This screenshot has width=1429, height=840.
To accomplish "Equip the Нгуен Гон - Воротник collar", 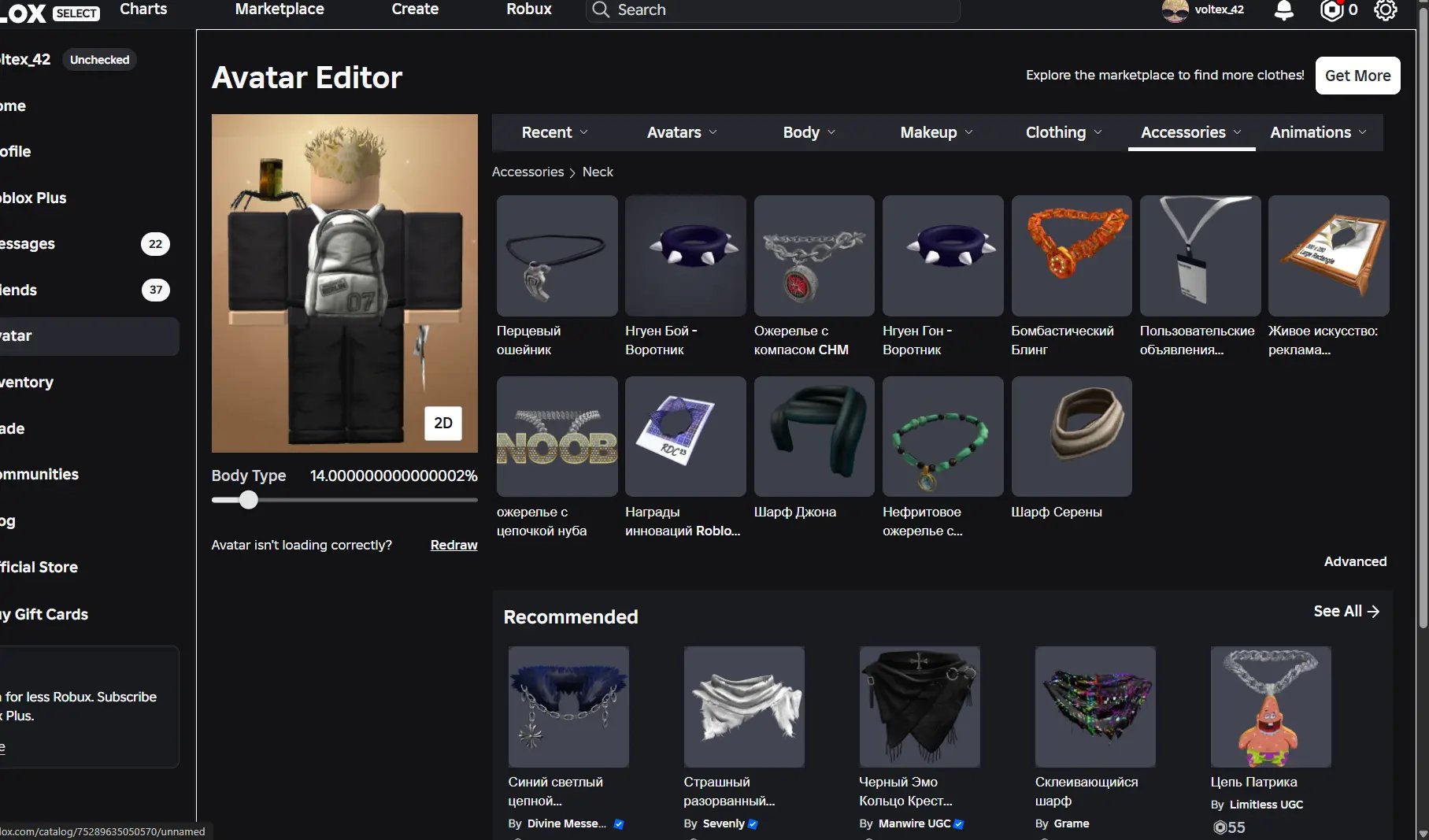I will tap(942, 256).
